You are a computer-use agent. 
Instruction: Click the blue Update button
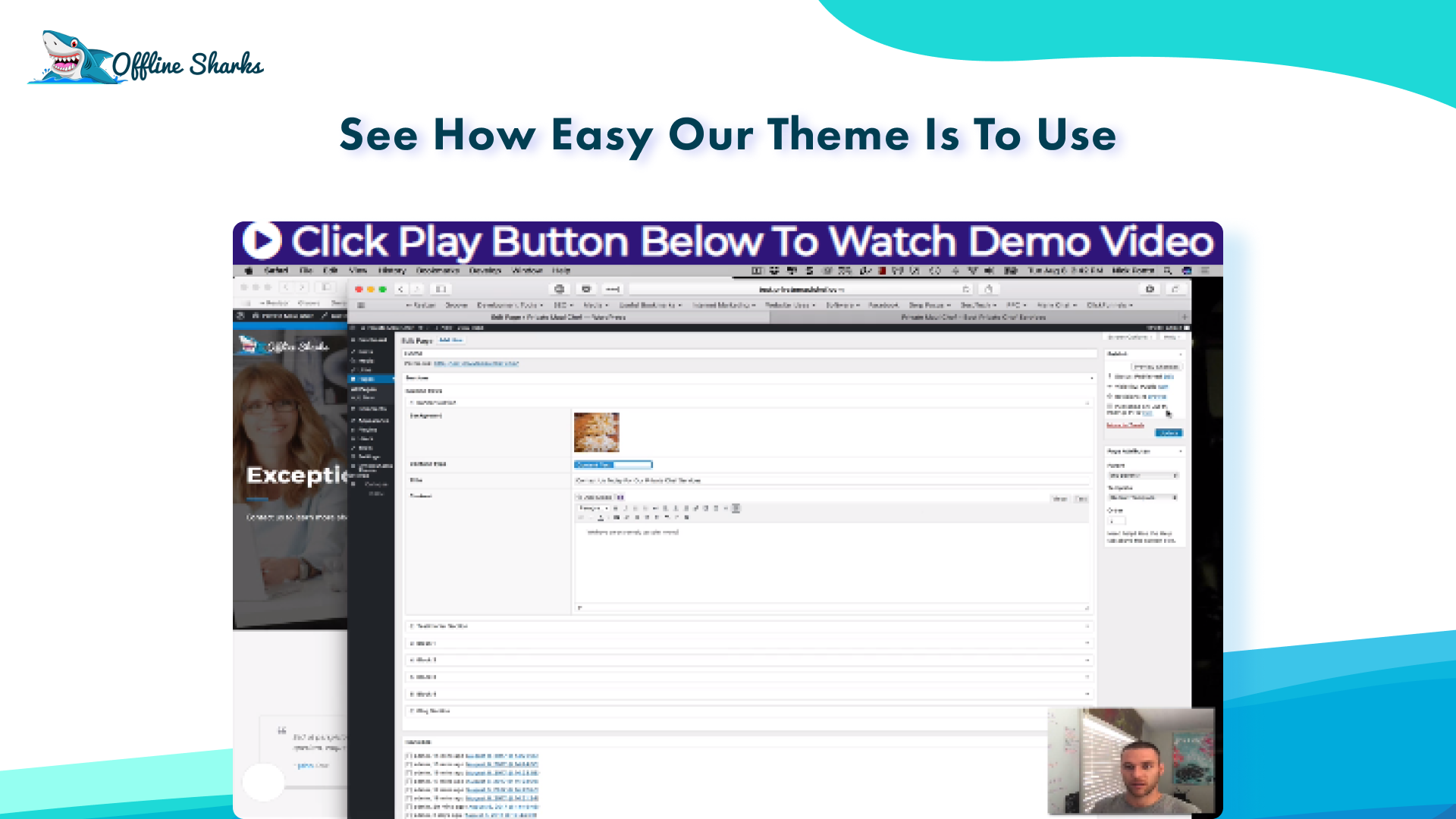tap(1168, 432)
